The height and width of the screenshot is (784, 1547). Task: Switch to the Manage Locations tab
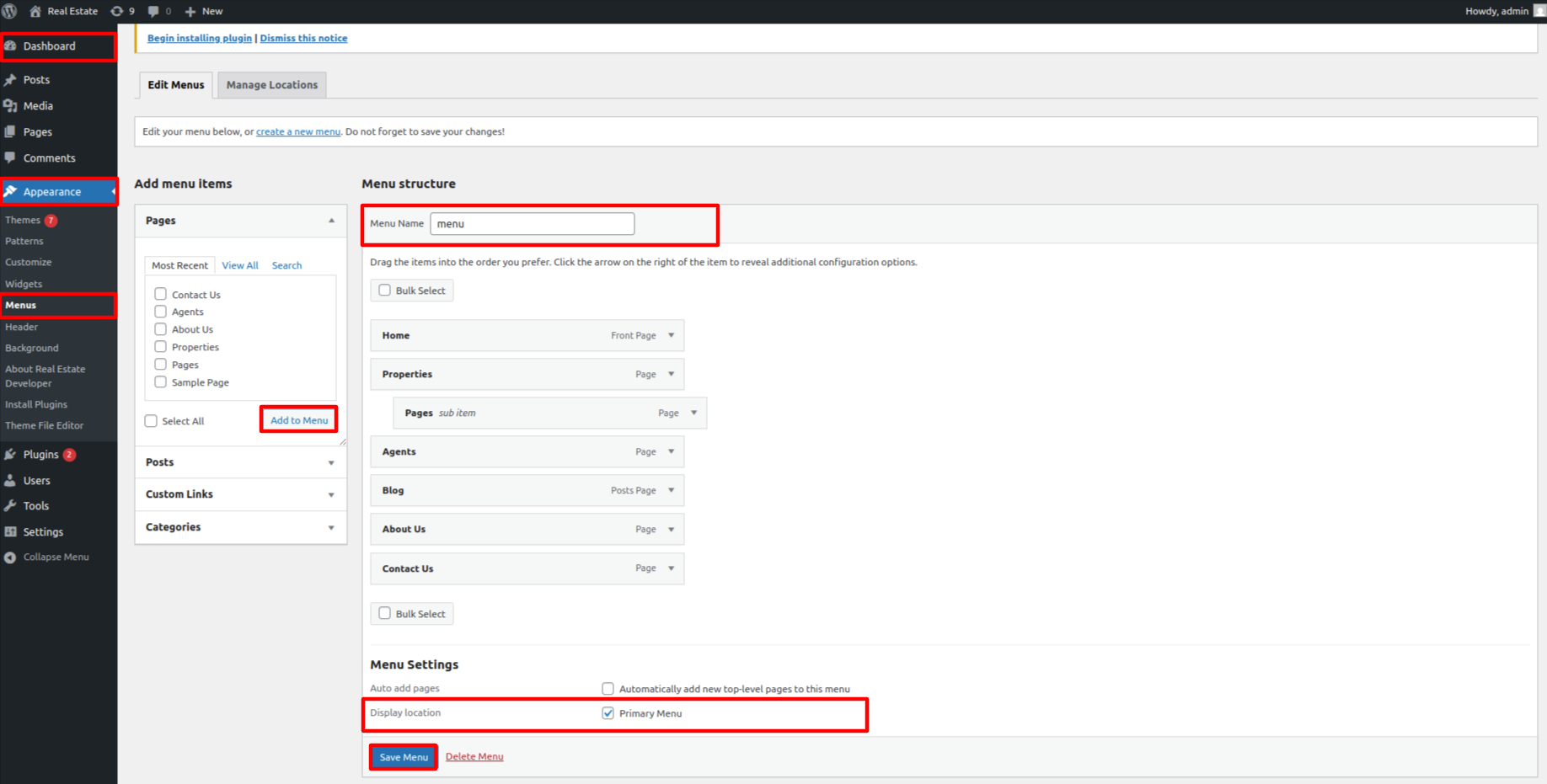coord(271,85)
